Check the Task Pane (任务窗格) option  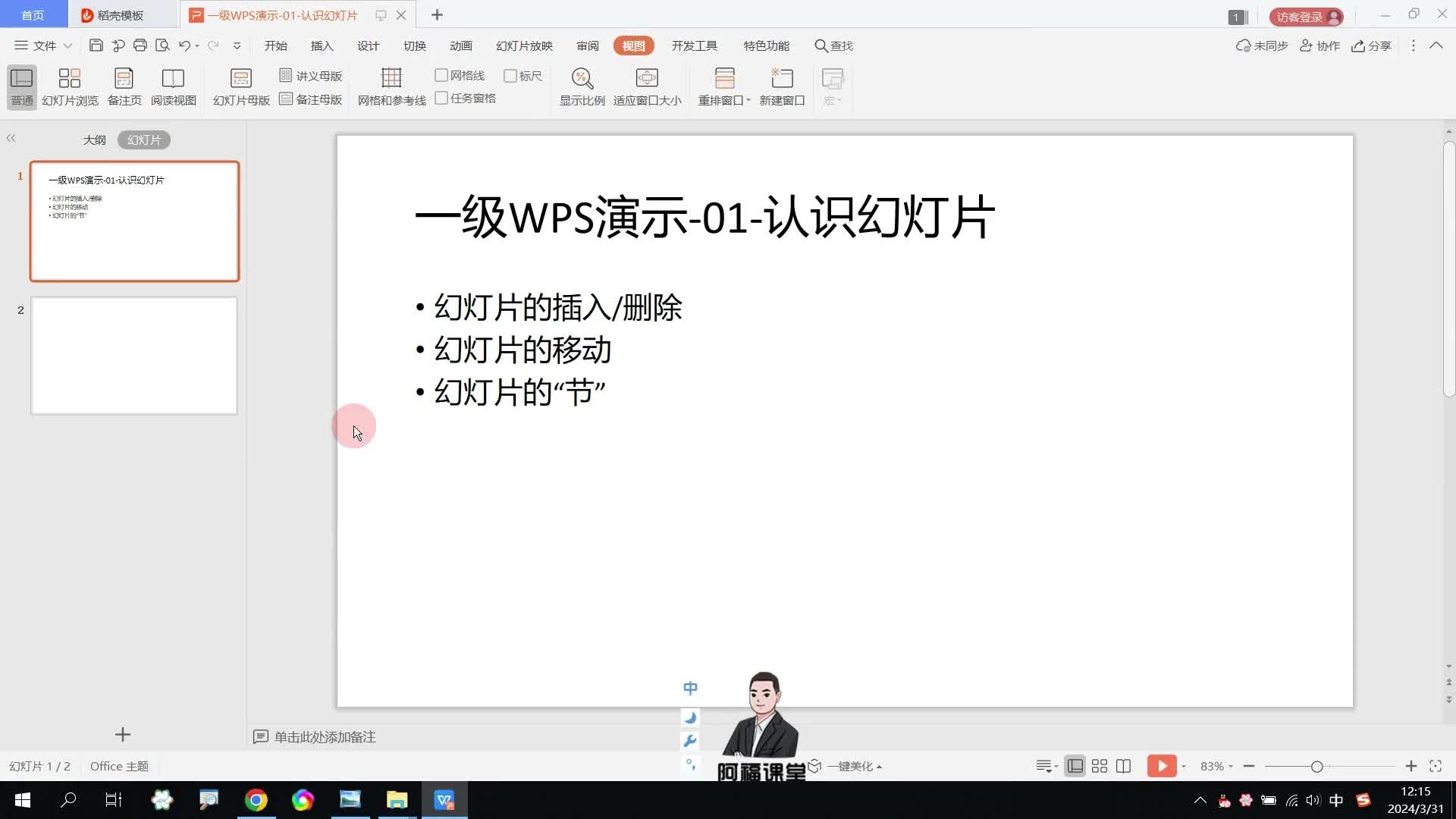[x=441, y=98]
